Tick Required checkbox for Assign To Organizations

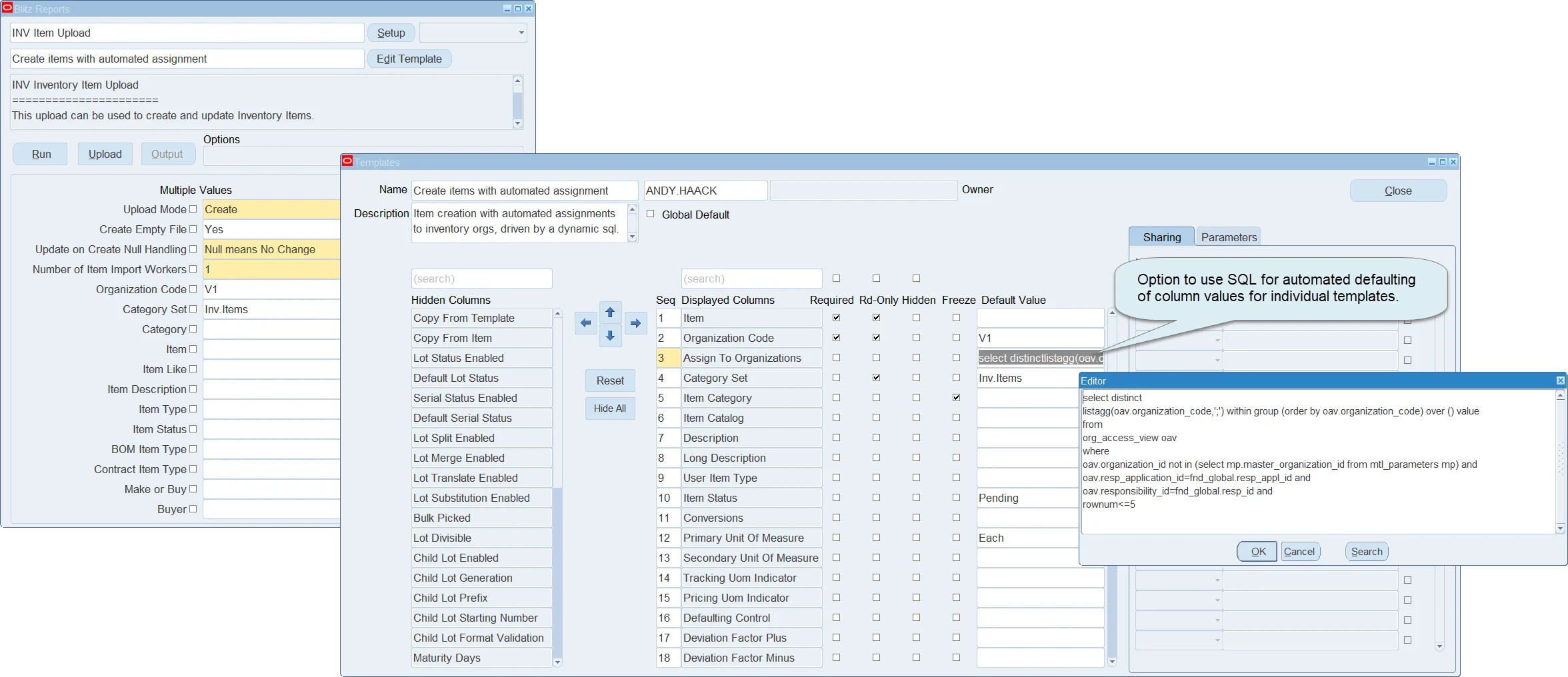tap(836, 358)
